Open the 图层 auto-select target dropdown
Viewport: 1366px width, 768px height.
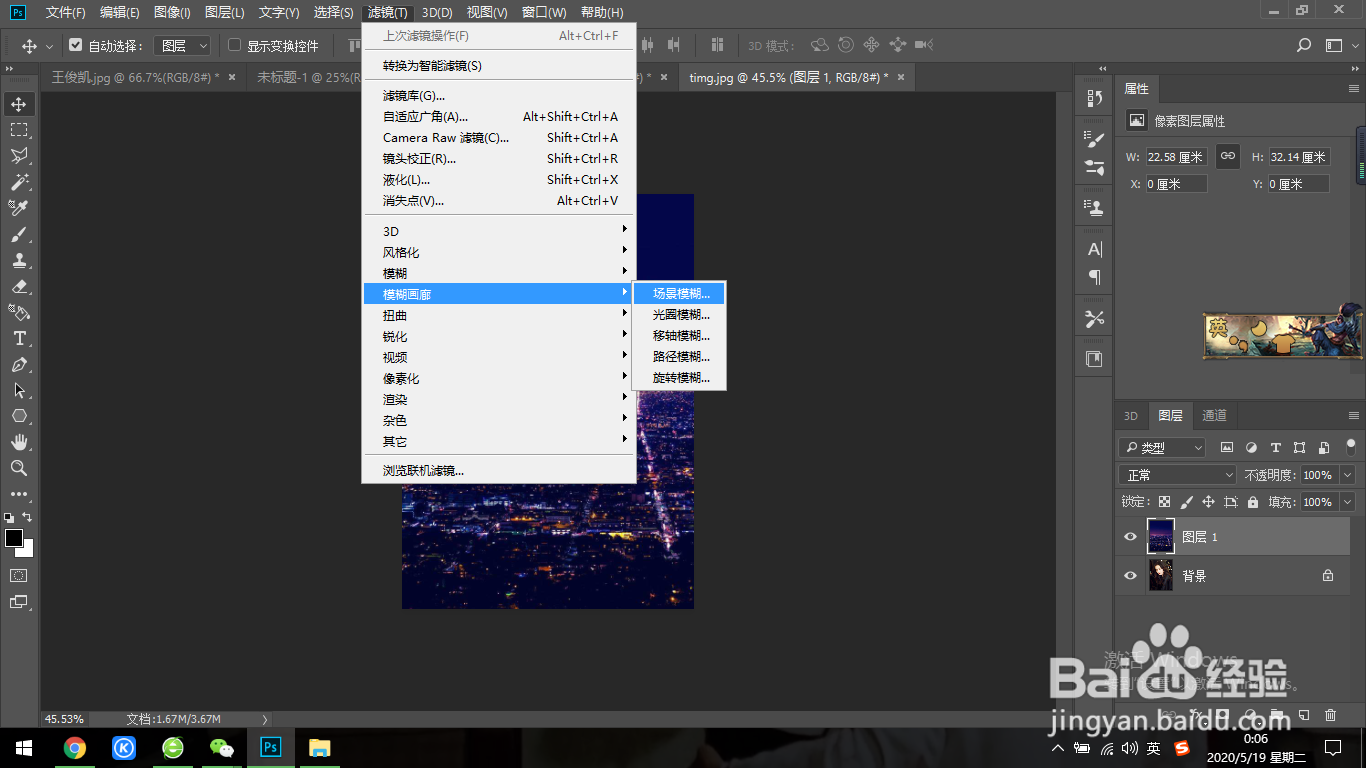[x=184, y=45]
